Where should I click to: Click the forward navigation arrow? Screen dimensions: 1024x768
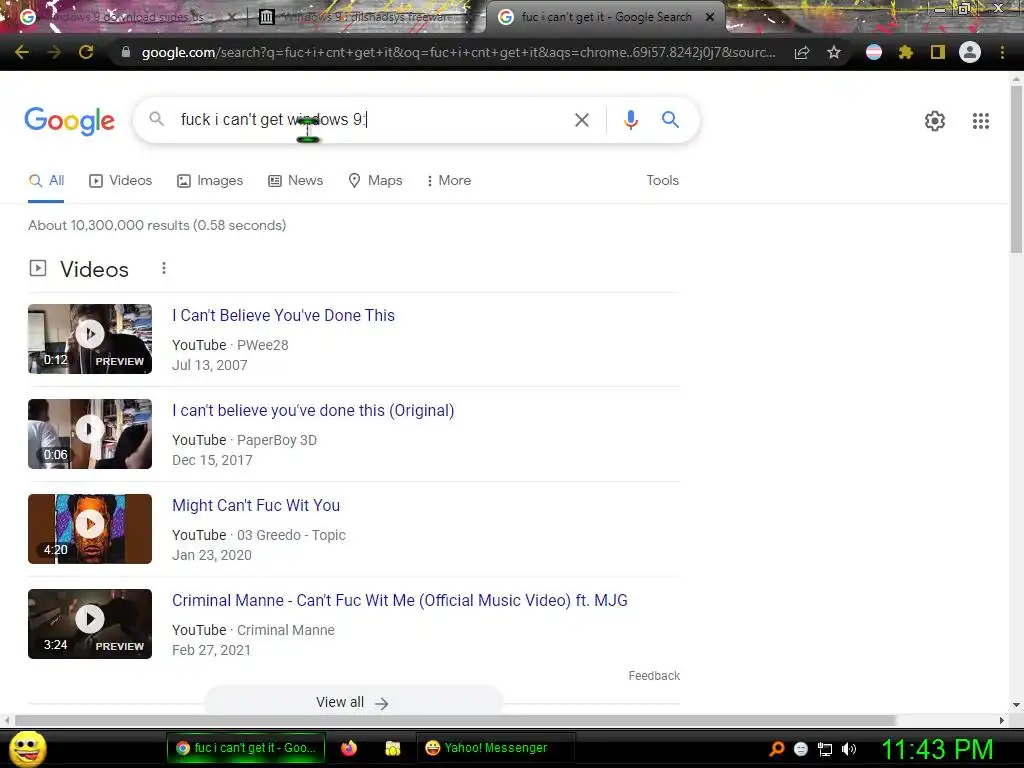(x=54, y=52)
